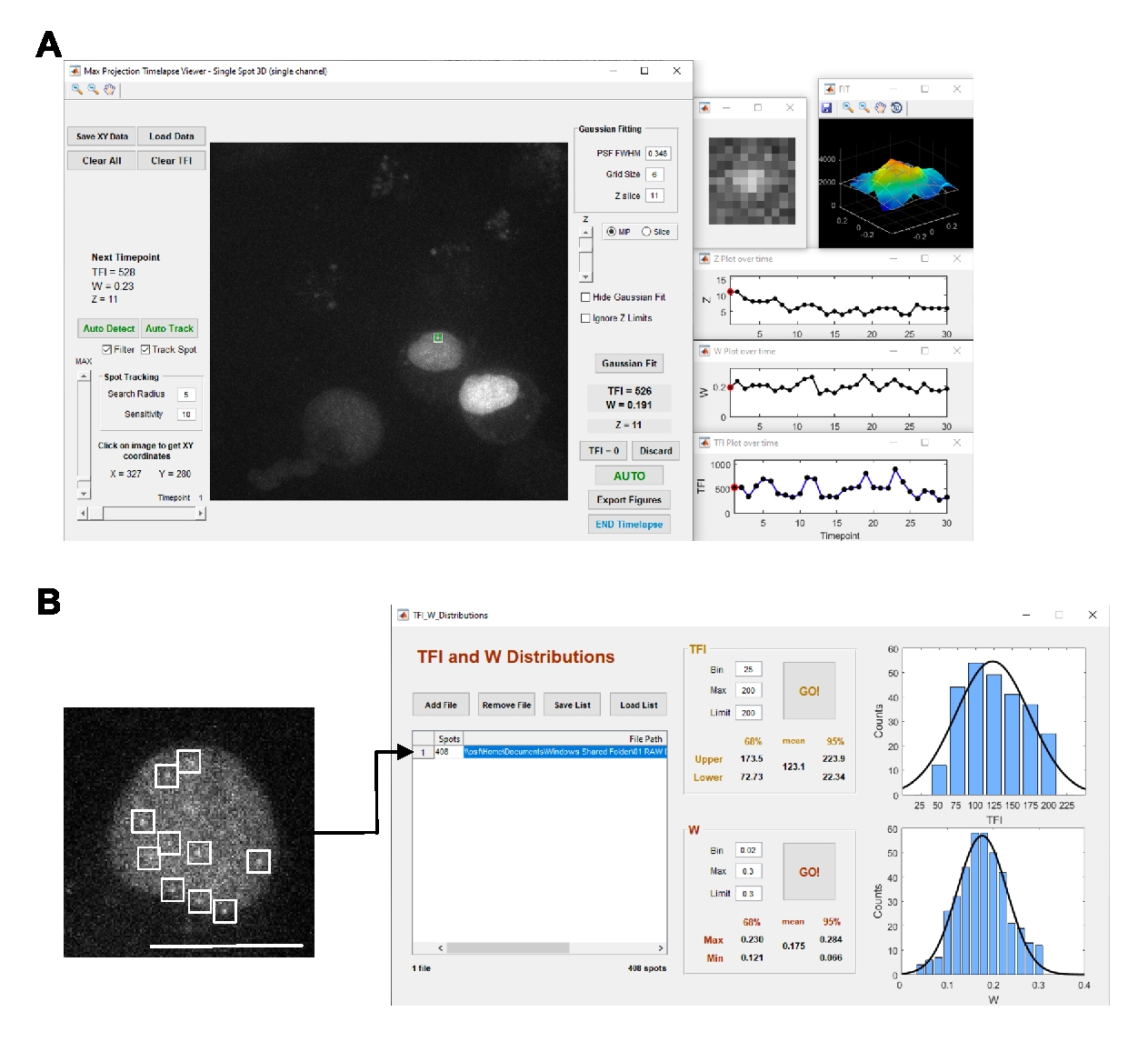Click file list scrollbar left arrow

(x=441, y=948)
